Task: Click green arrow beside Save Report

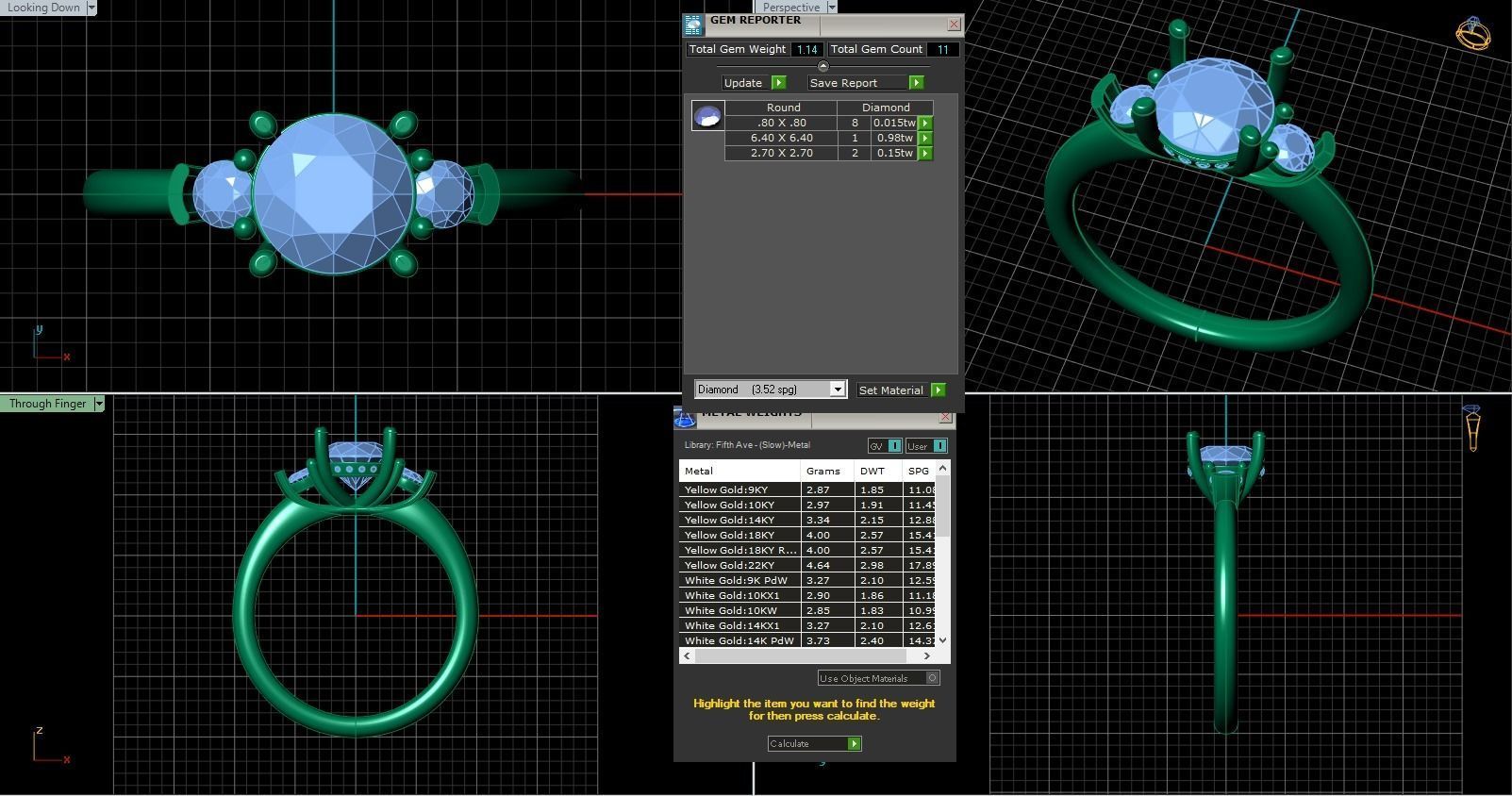Action: click(x=916, y=83)
